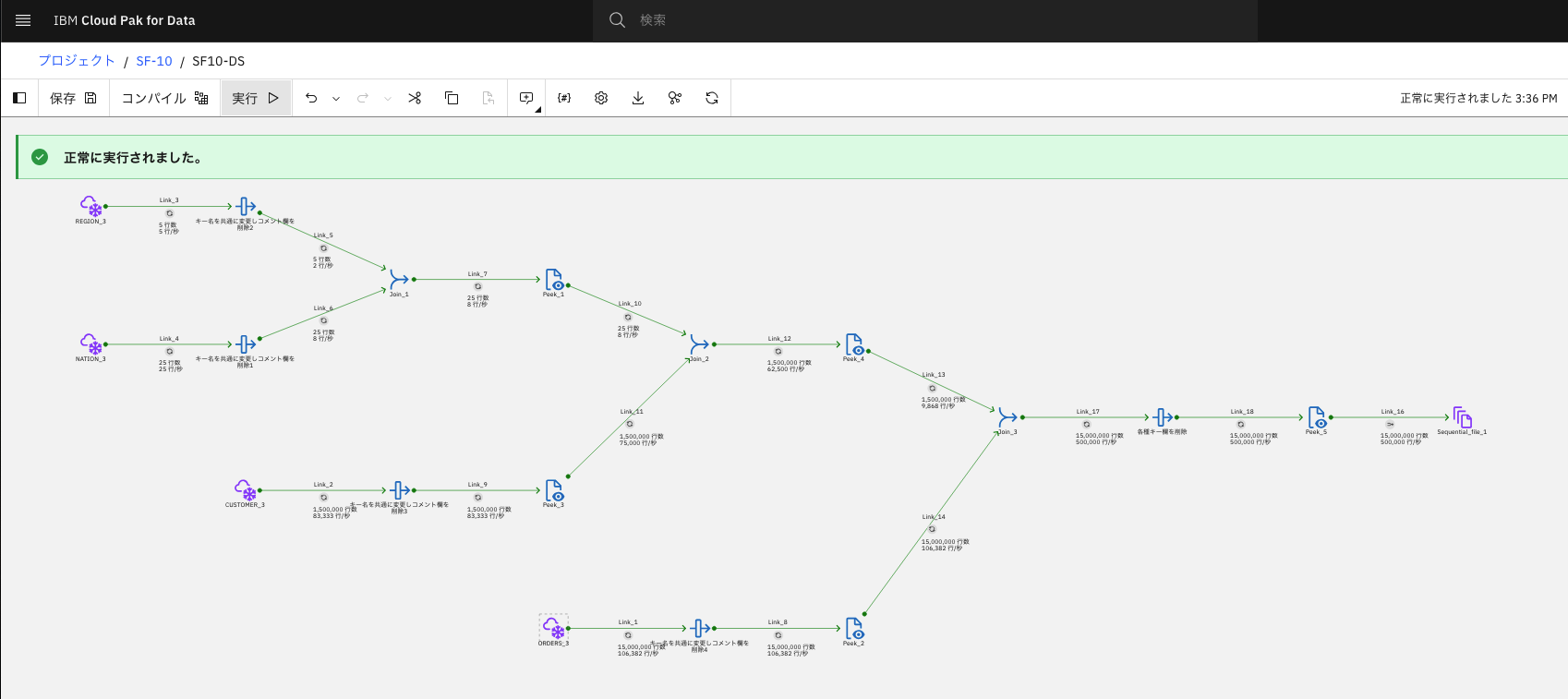Click the download arrow icon

click(638, 98)
